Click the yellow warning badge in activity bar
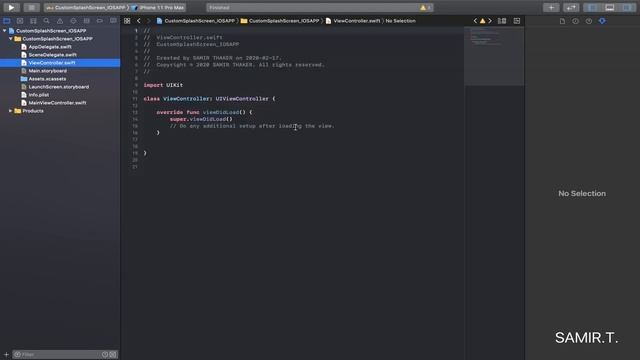 tap(425, 8)
